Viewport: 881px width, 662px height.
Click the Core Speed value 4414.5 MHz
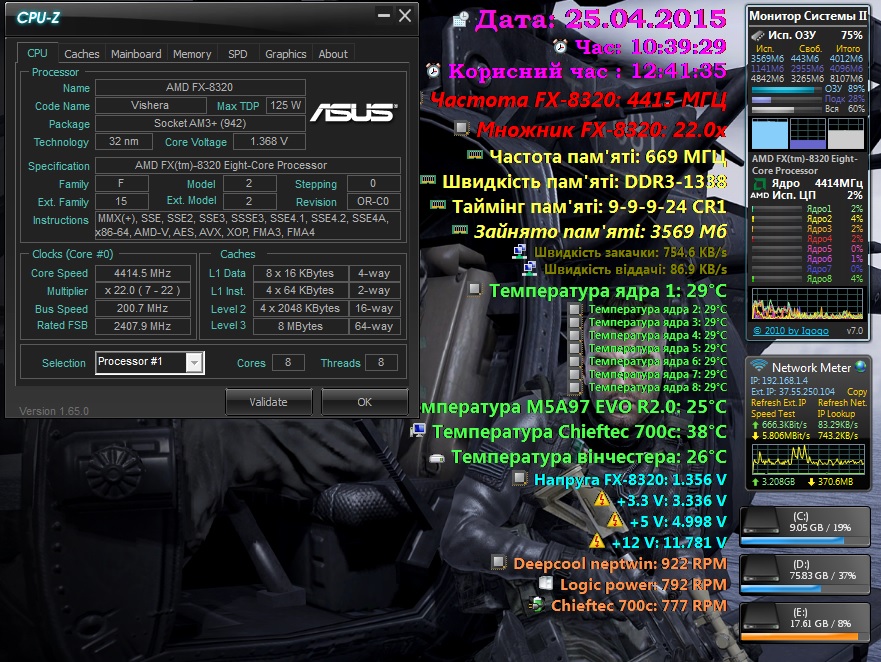pos(143,273)
